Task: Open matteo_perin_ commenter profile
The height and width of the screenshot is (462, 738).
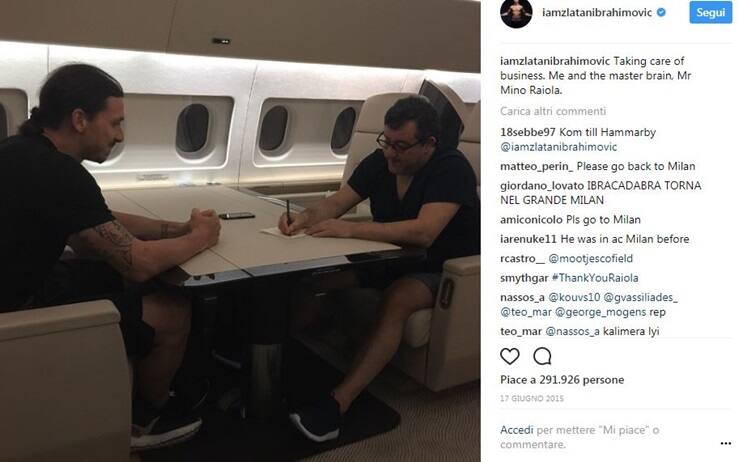Action: (x=537, y=167)
